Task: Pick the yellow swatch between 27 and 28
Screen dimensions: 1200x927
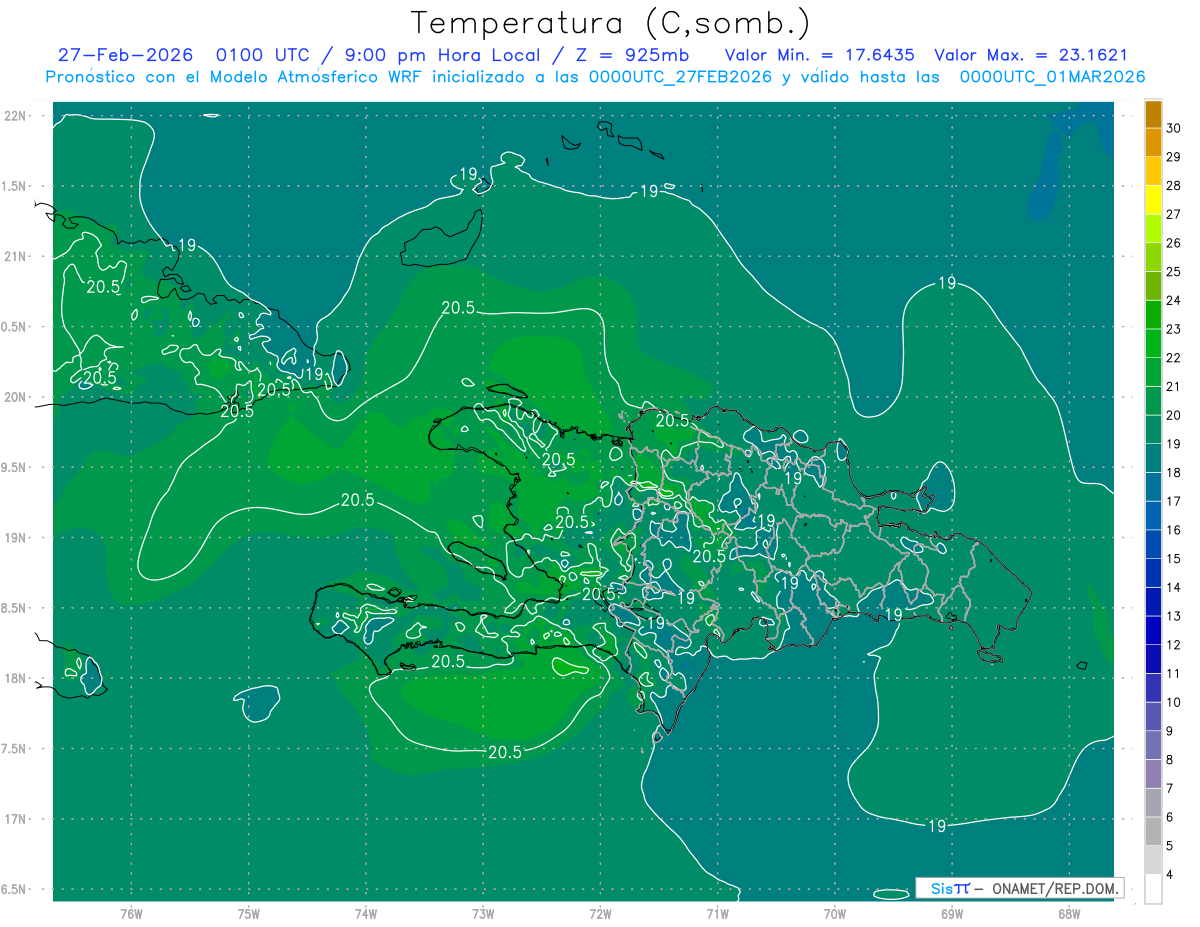Action: [1153, 199]
